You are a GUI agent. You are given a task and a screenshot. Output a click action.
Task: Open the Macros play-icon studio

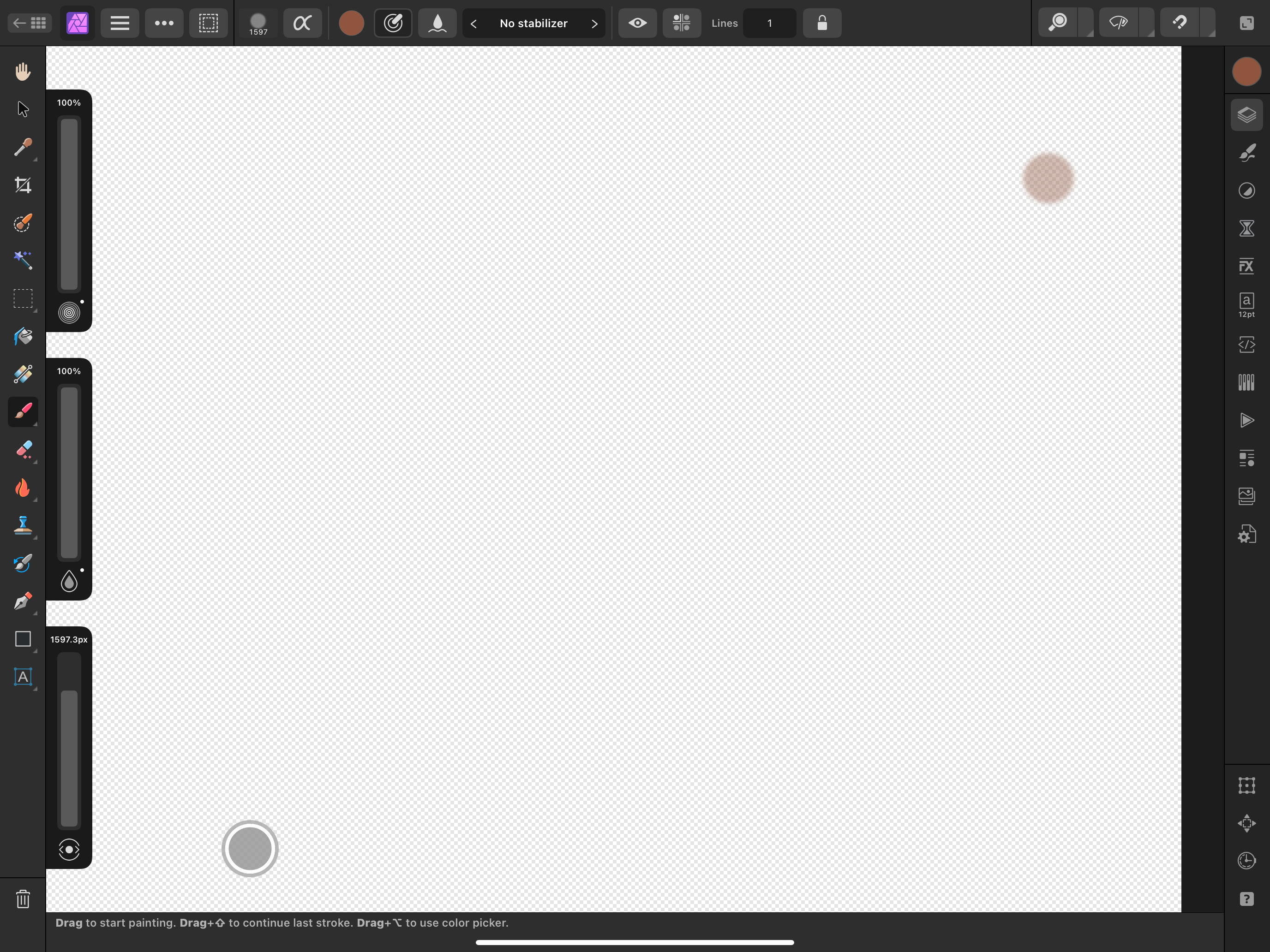pyautogui.click(x=1246, y=420)
